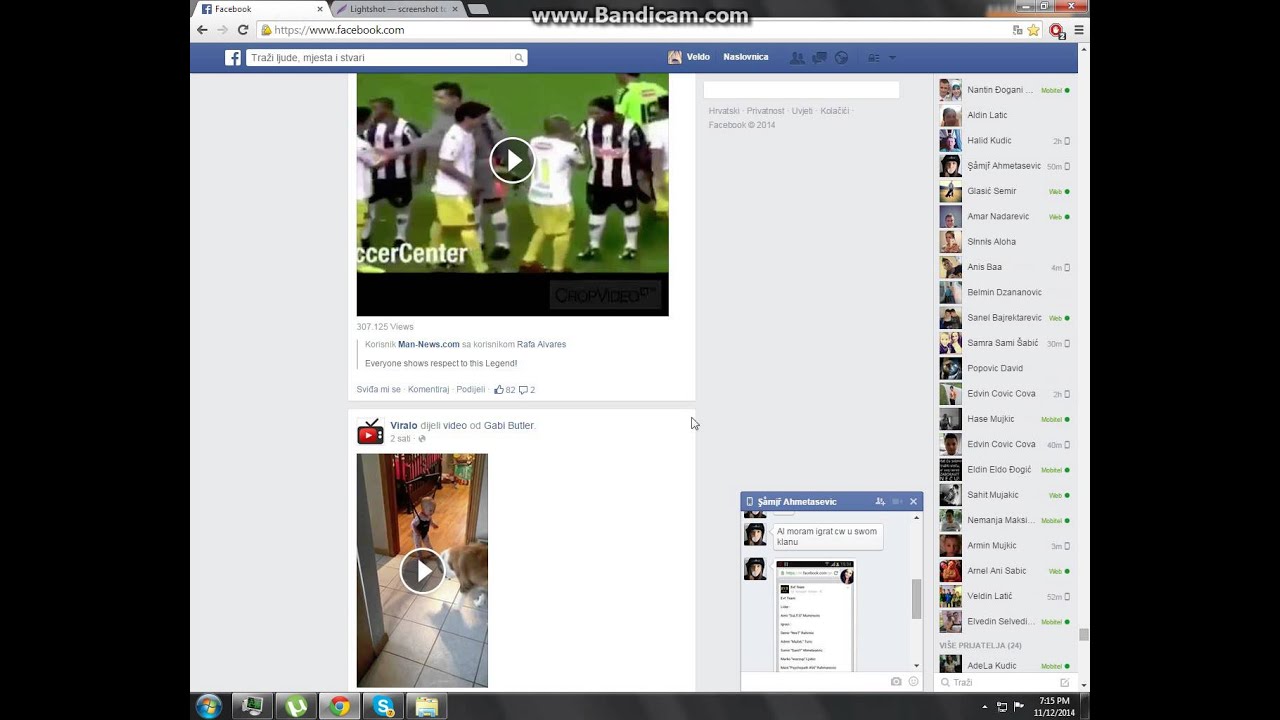Go back with the browser back arrow
Viewport: 1280px width, 720px height.
202,30
